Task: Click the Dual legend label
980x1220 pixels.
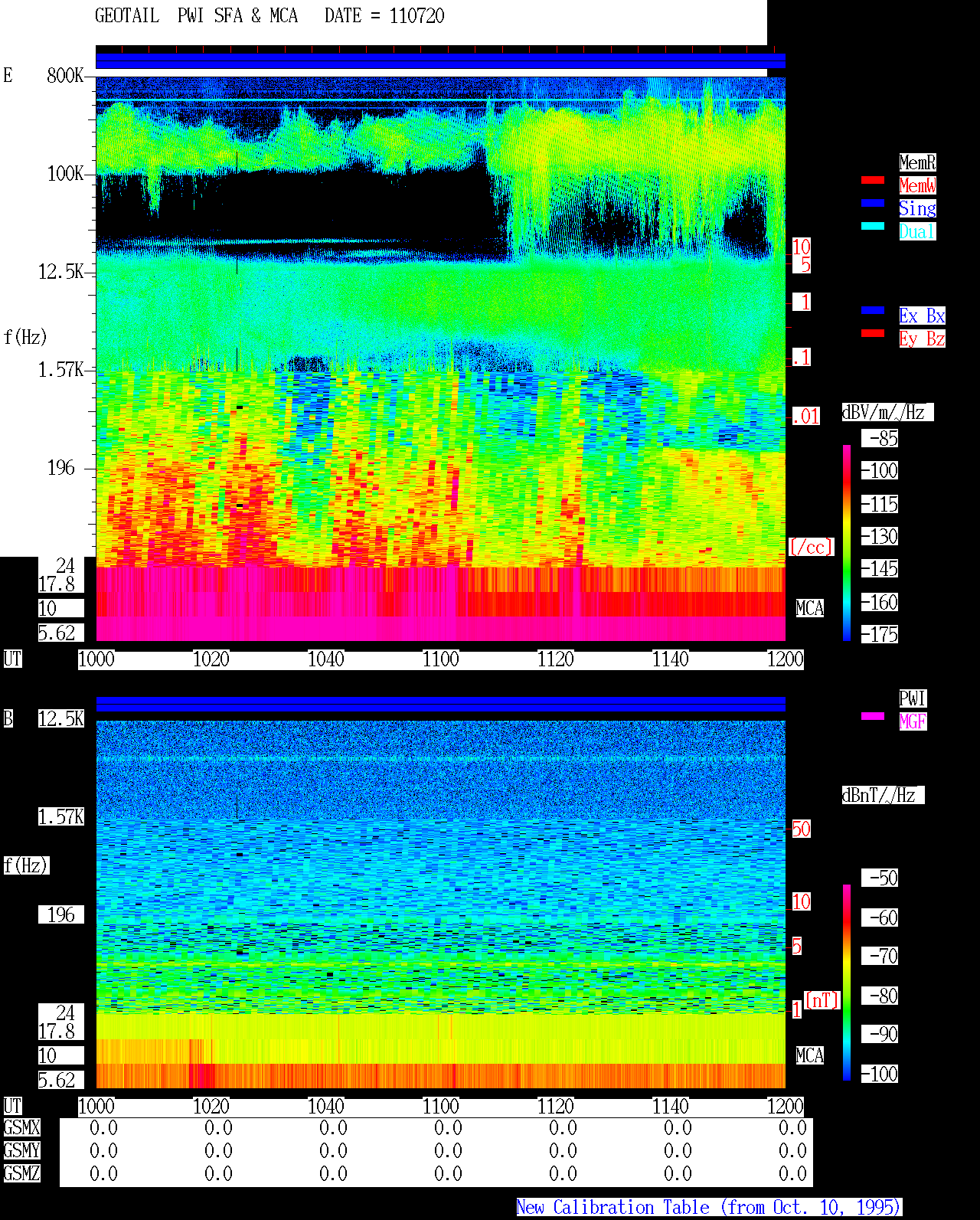Action: 917,231
